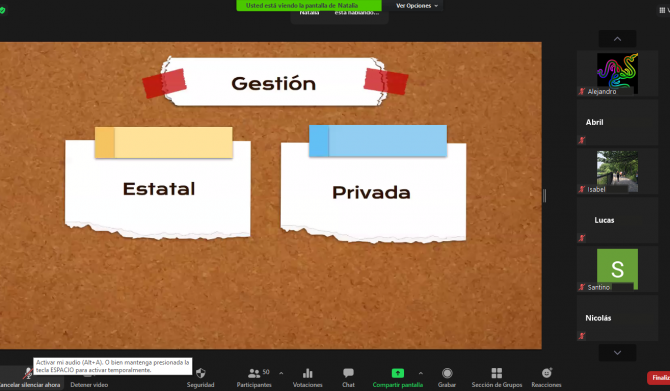Image resolution: width=670 pixels, height=391 pixels.
Task: Open the Participantes panel icon
Action: click(254, 373)
